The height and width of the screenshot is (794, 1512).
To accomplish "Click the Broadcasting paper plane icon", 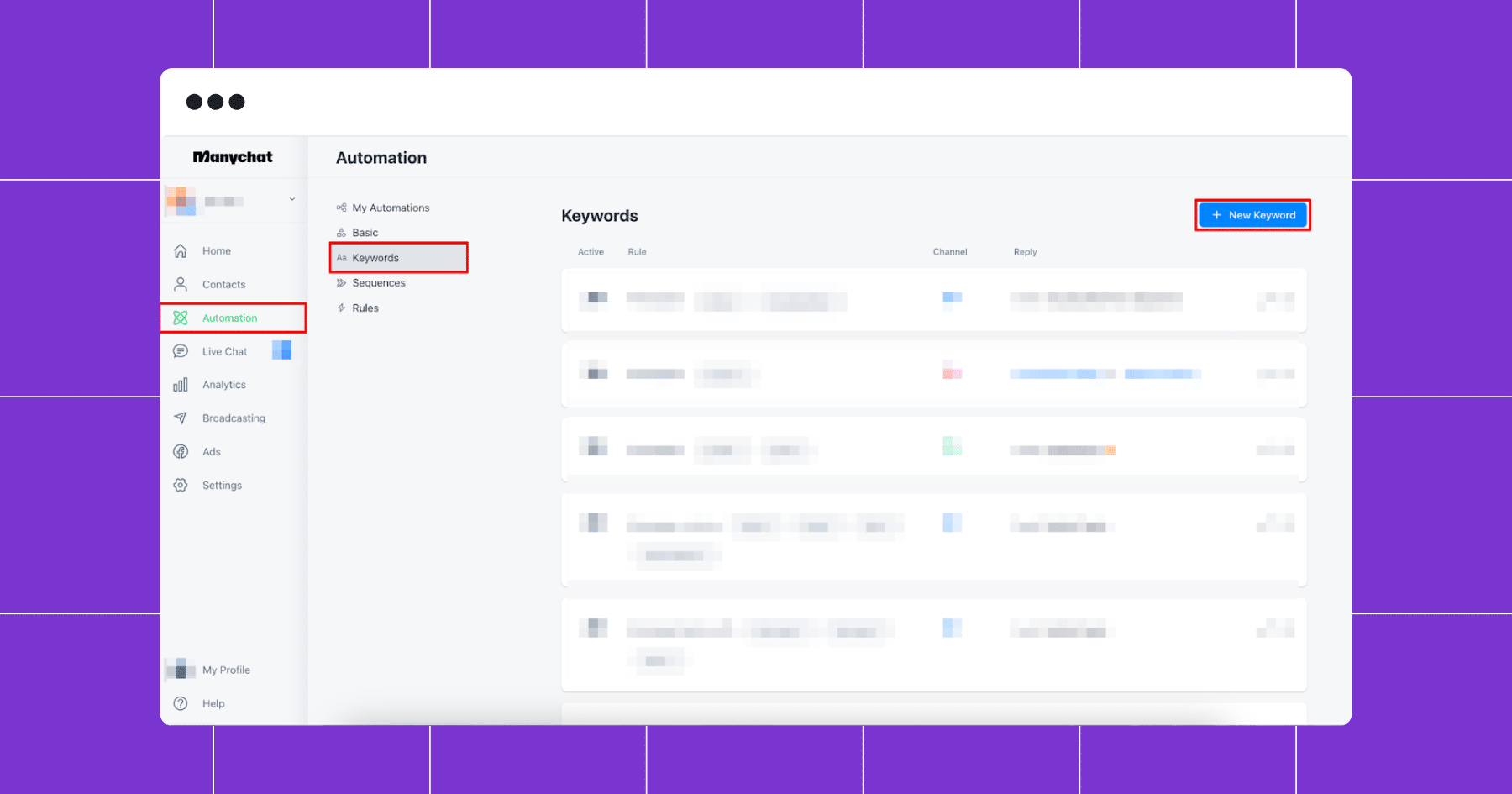I will [180, 418].
